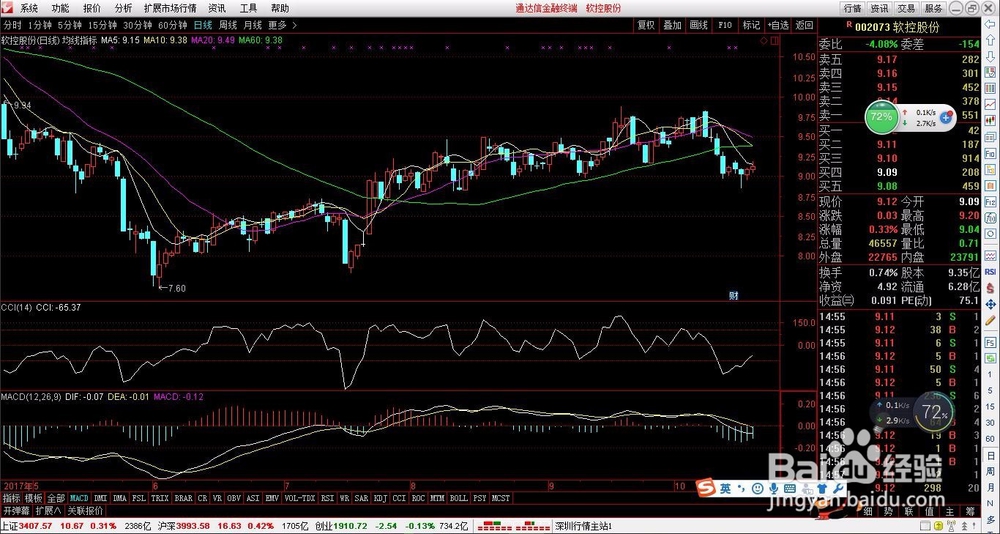The height and width of the screenshot is (534, 1000).
Task: Click the 财 finance marker on chart
Action: 734,295
